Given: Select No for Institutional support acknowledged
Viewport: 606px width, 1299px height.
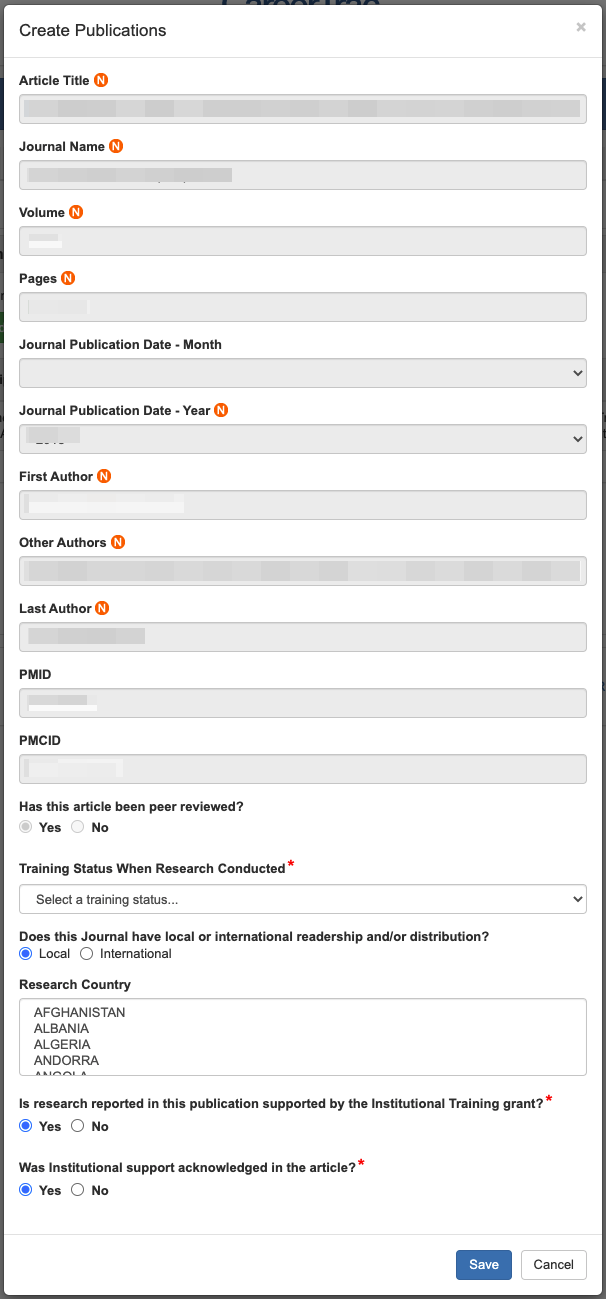Looking at the screenshot, I should point(78,1191).
